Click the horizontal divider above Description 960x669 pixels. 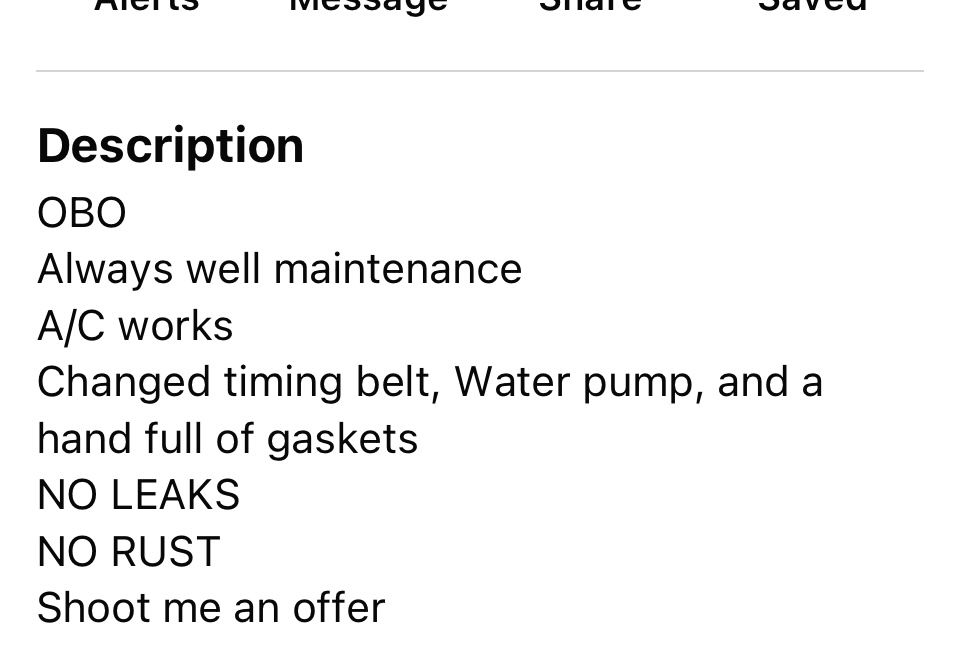click(480, 71)
